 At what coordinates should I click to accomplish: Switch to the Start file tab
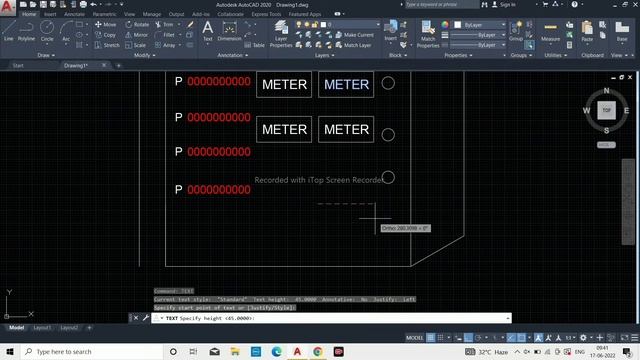[x=18, y=65]
